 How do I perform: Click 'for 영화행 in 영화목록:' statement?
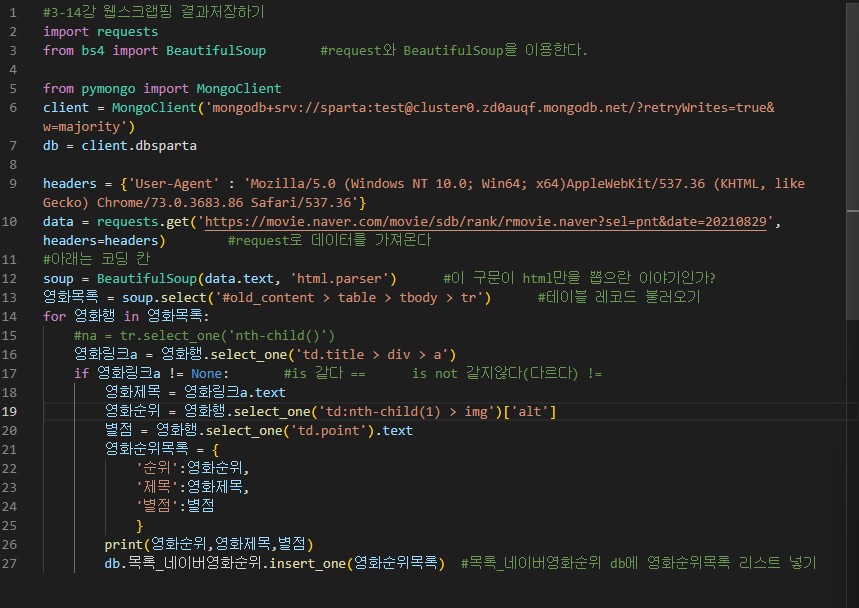point(126,317)
